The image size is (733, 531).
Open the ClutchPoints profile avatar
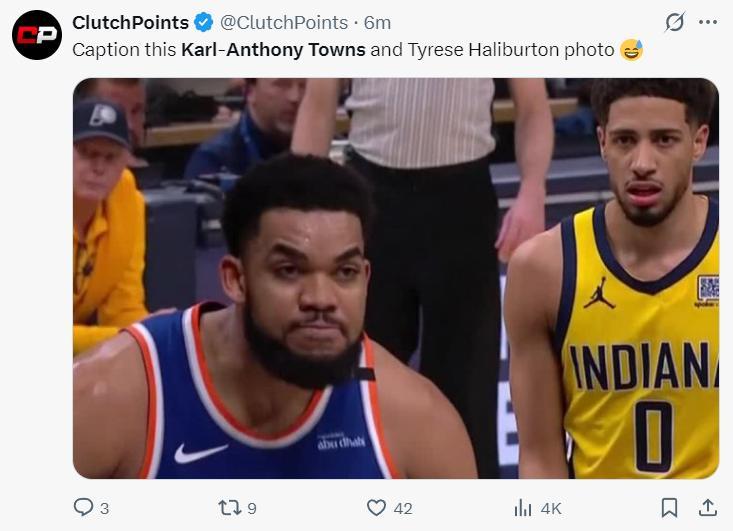coord(36,34)
